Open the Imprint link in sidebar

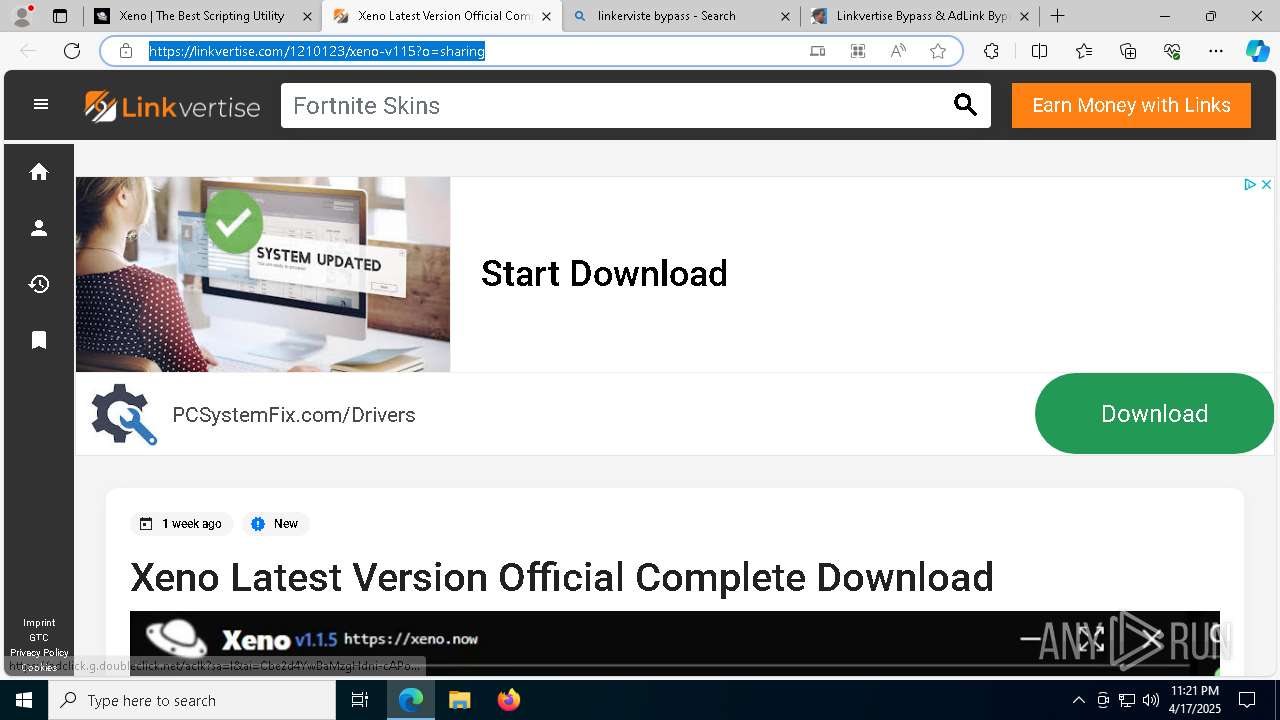coord(39,623)
